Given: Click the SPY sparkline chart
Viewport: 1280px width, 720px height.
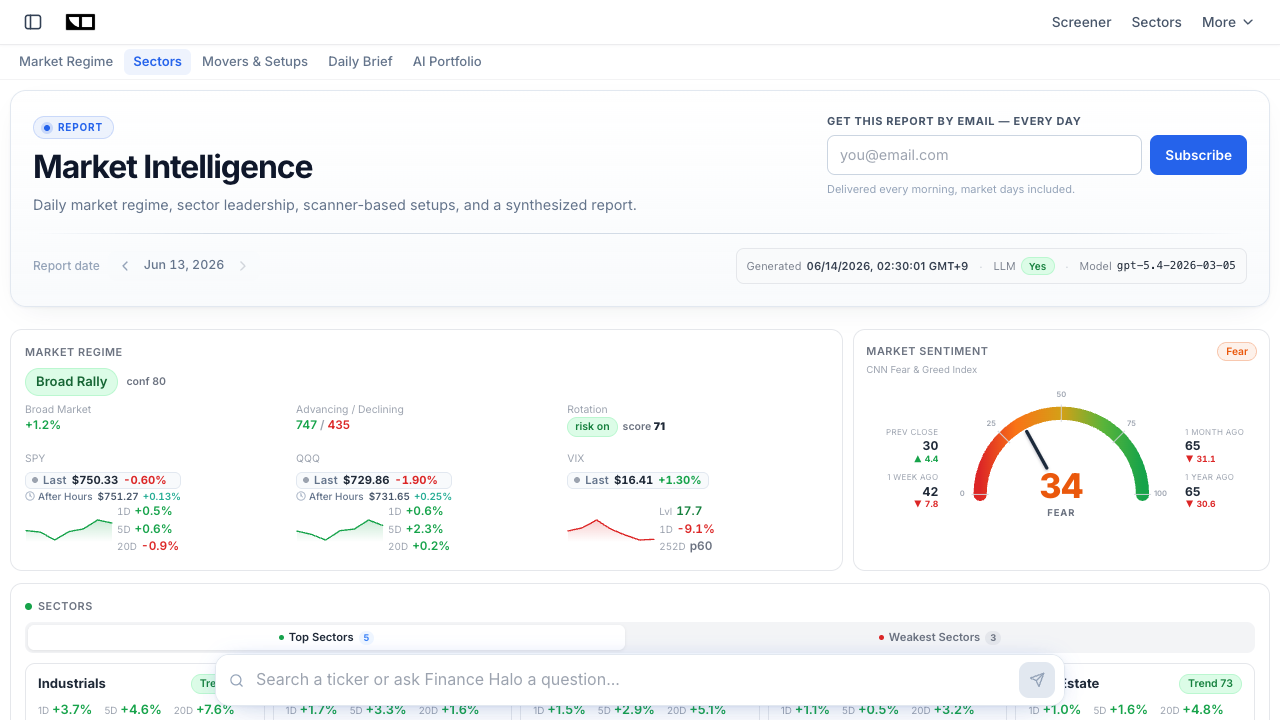Looking at the screenshot, I should point(69,529).
